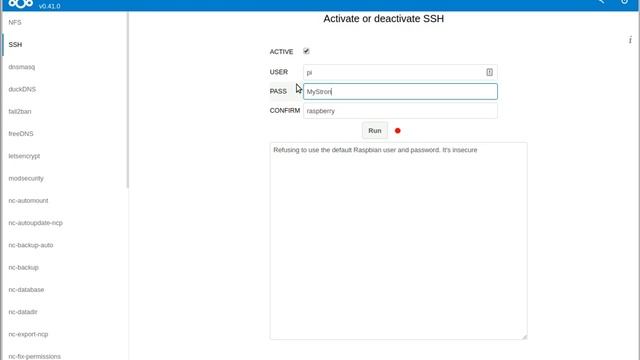The image size is (640, 360).
Task: Open nc-automount in the sidebar
Action: (x=28, y=200)
